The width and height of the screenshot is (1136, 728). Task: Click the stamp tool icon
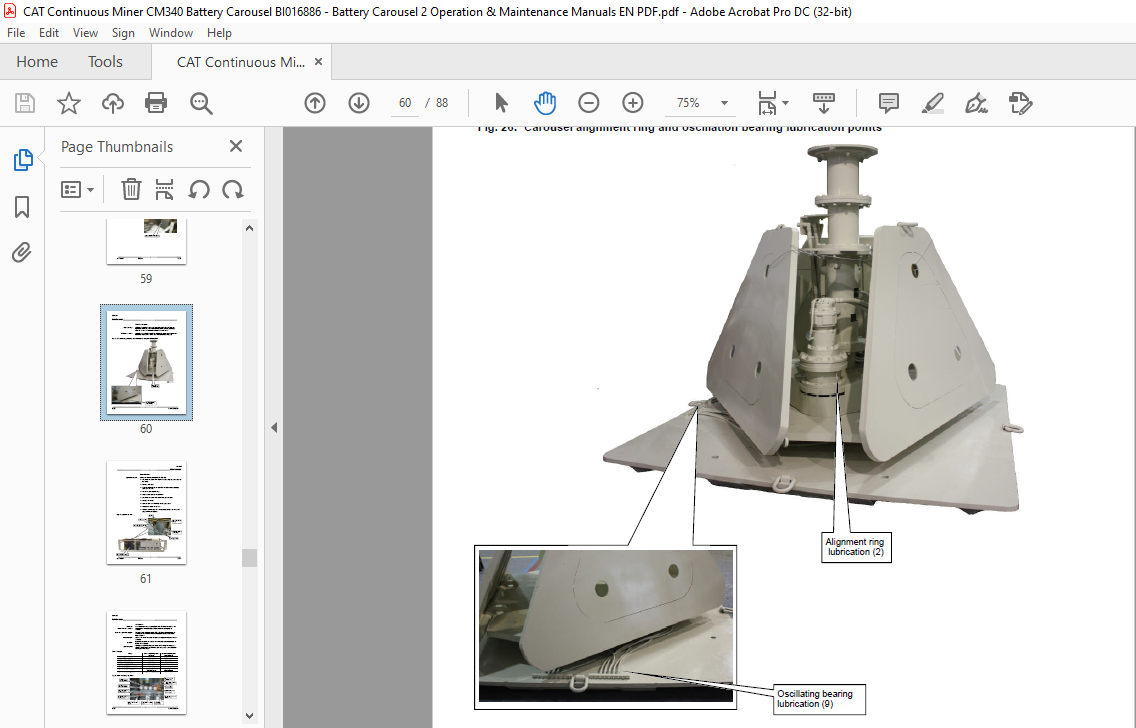(1020, 103)
